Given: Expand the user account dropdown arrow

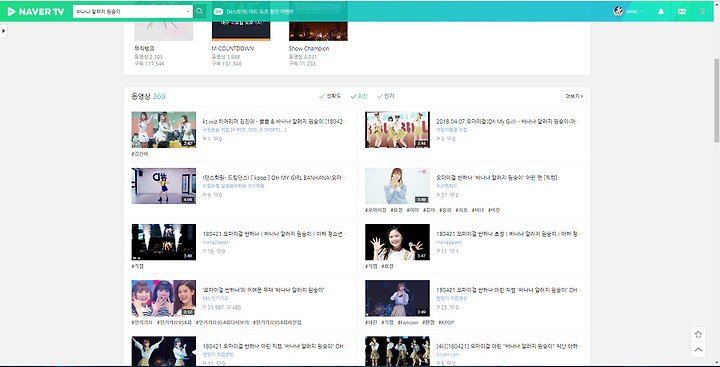Looking at the screenshot, I should pos(642,11).
